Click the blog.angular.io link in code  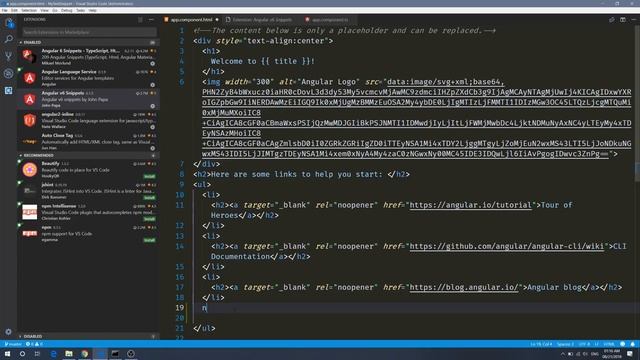pos(464,287)
